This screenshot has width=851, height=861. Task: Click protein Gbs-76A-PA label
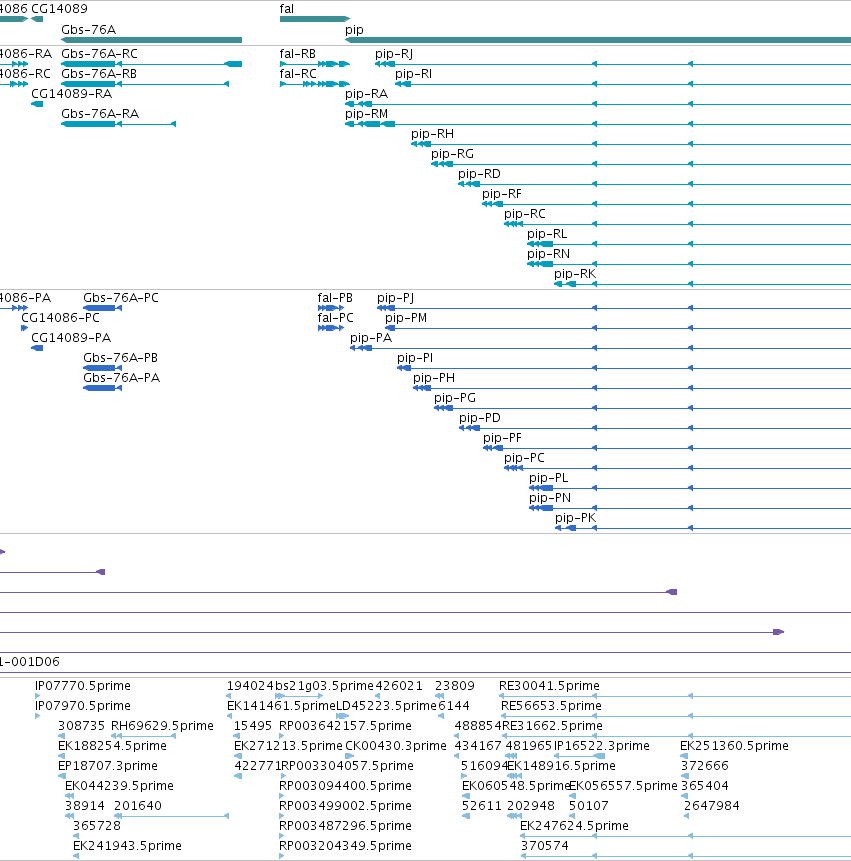[x=121, y=378]
